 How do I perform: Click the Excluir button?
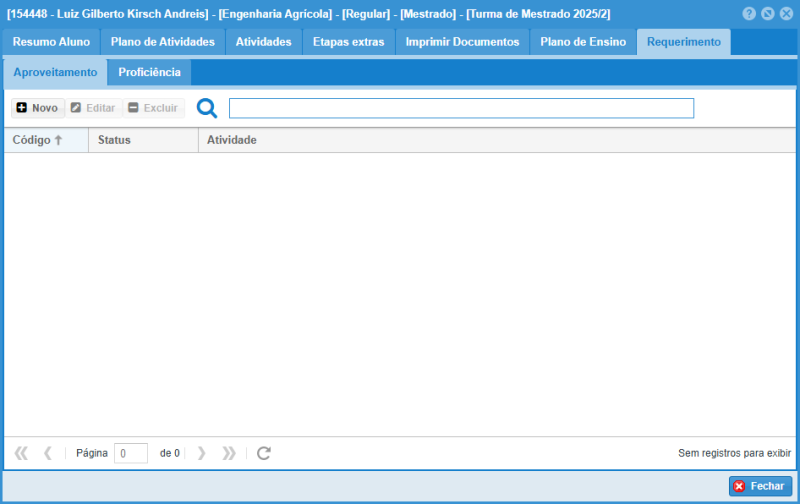(x=153, y=108)
